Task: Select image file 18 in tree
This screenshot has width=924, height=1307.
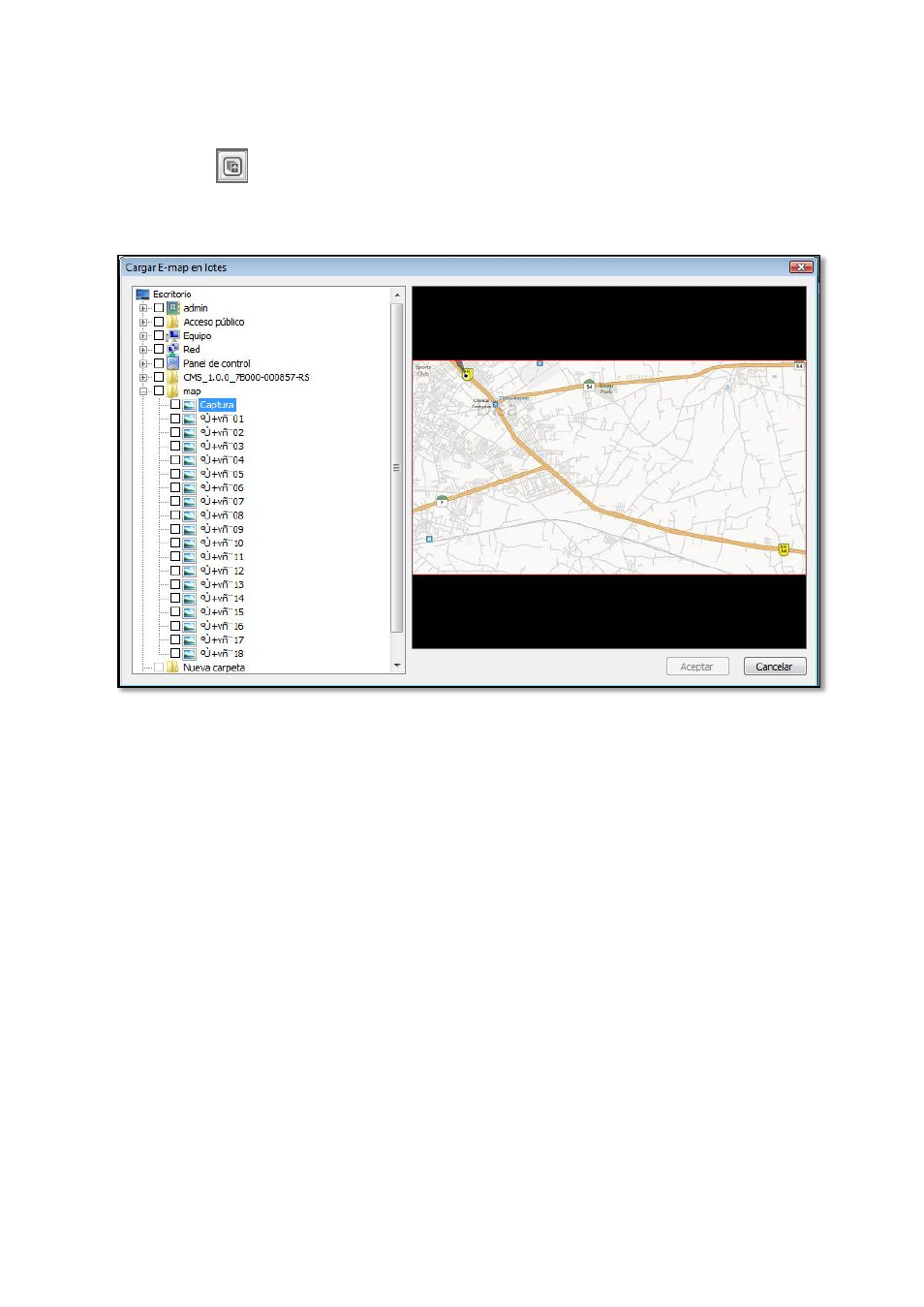Action: tap(222, 653)
